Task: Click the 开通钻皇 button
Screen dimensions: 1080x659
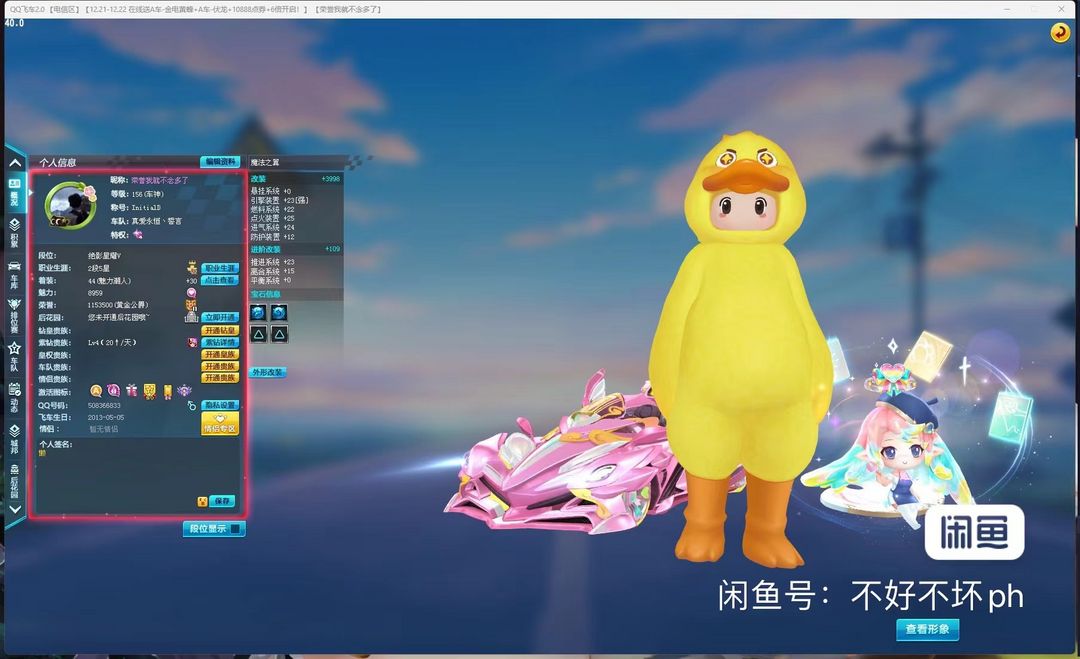Action: click(220, 331)
